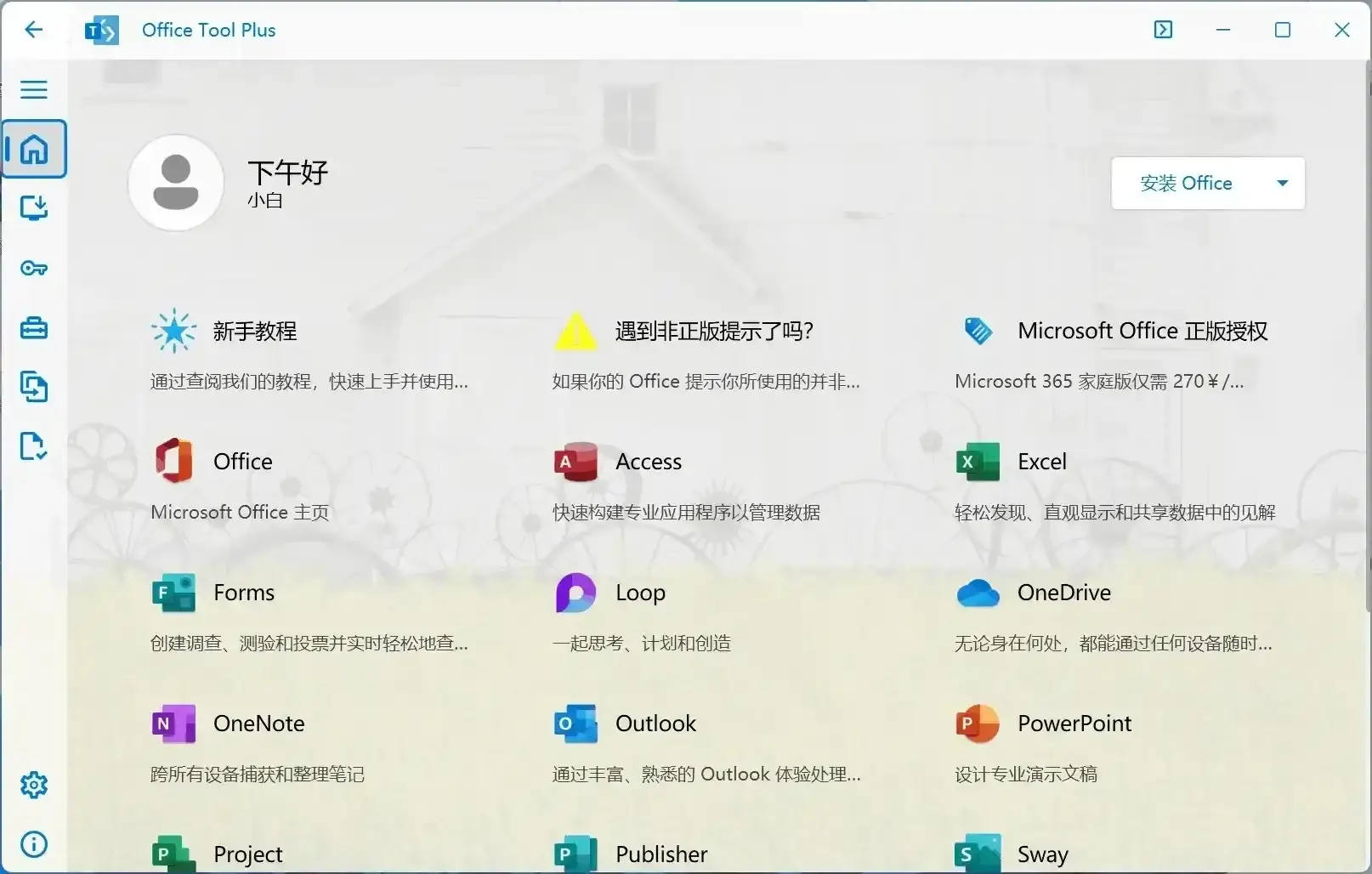
Task: Click the username 小白
Action: pos(265,201)
